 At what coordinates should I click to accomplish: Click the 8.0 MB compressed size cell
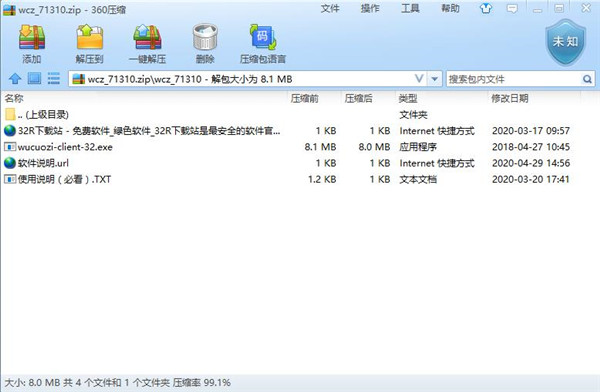click(x=374, y=147)
